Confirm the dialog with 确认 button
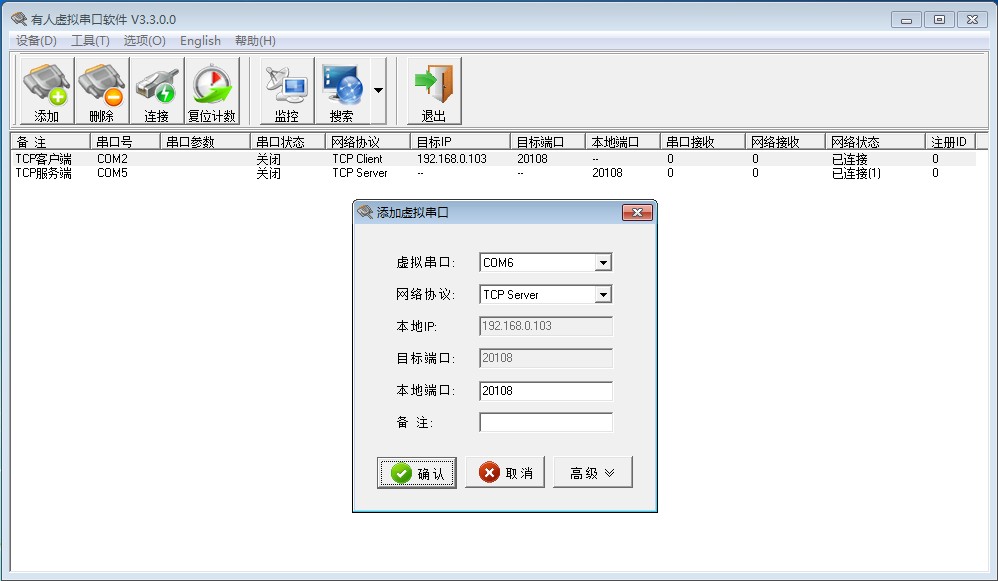 click(x=416, y=472)
